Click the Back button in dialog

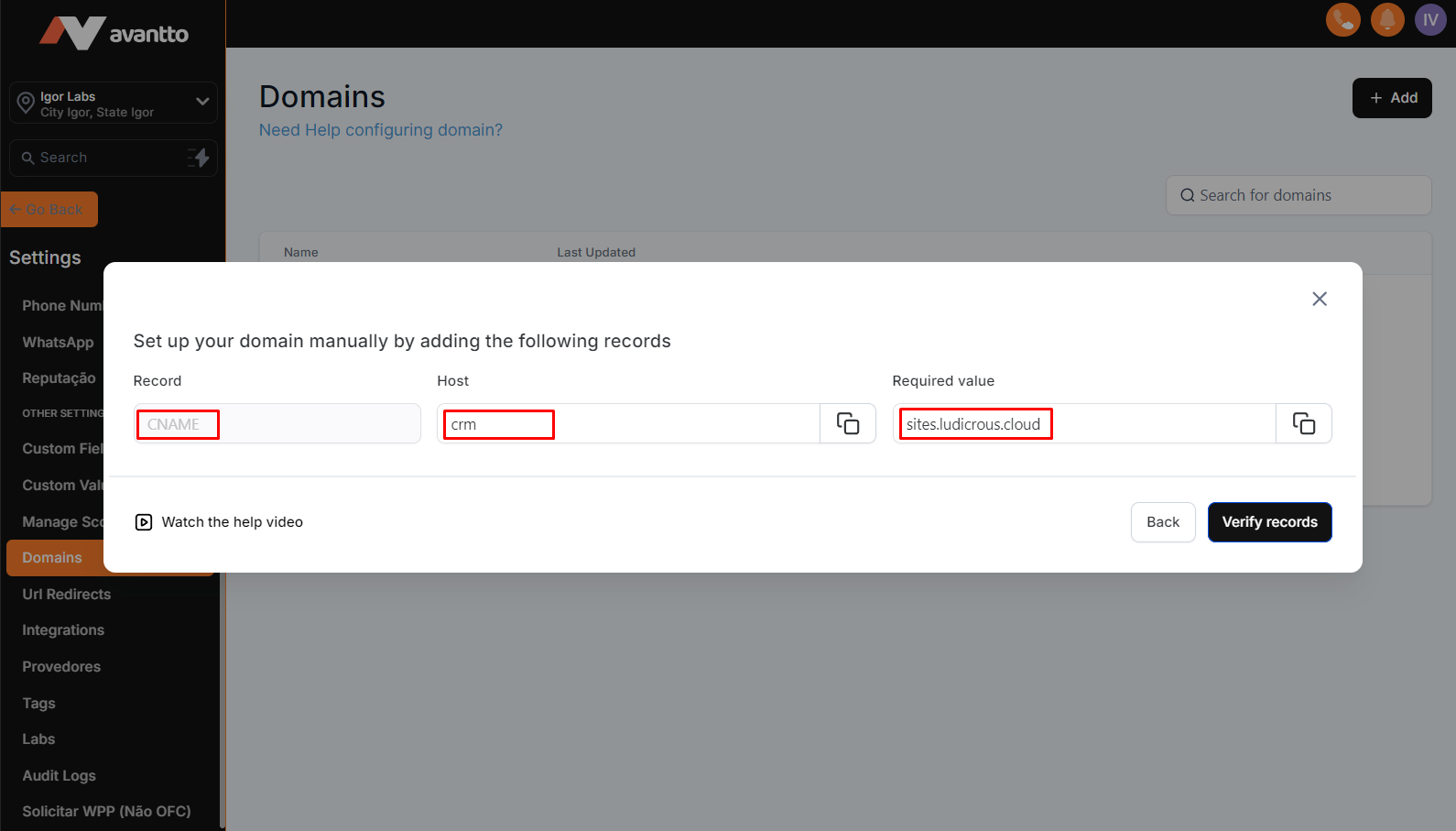coord(1162,522)
